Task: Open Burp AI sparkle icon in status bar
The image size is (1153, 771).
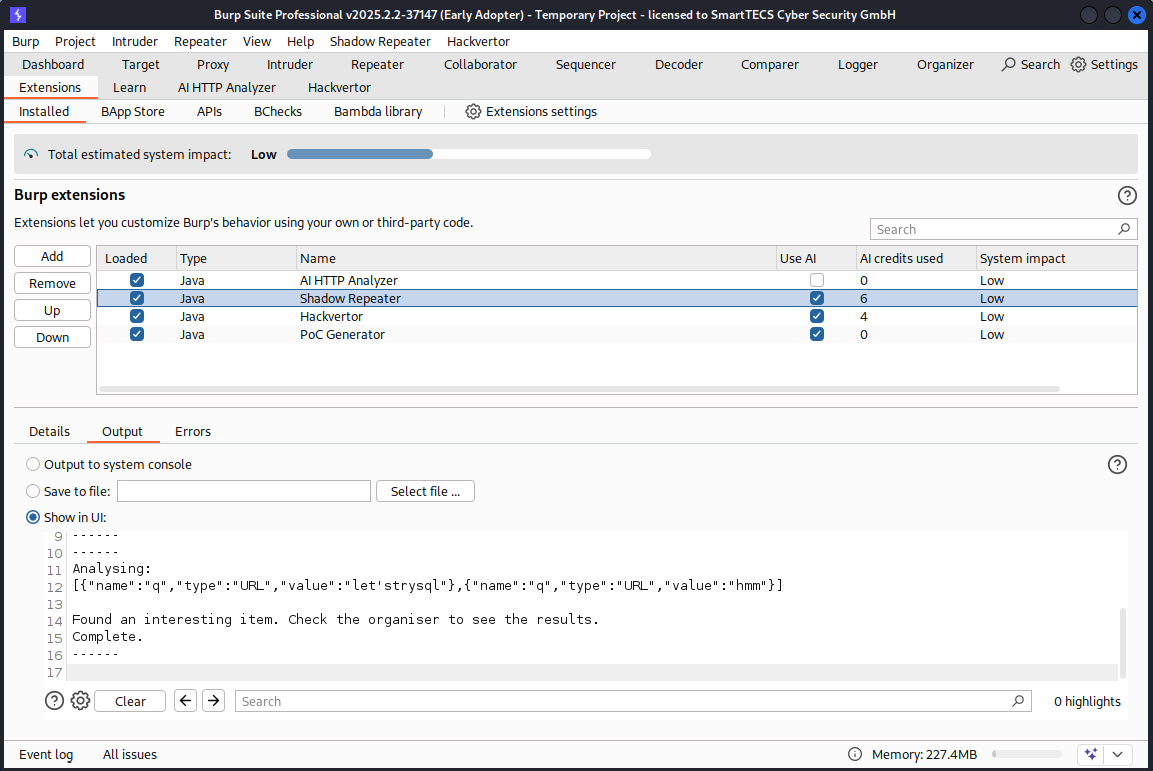Action: click(1091, 754)
